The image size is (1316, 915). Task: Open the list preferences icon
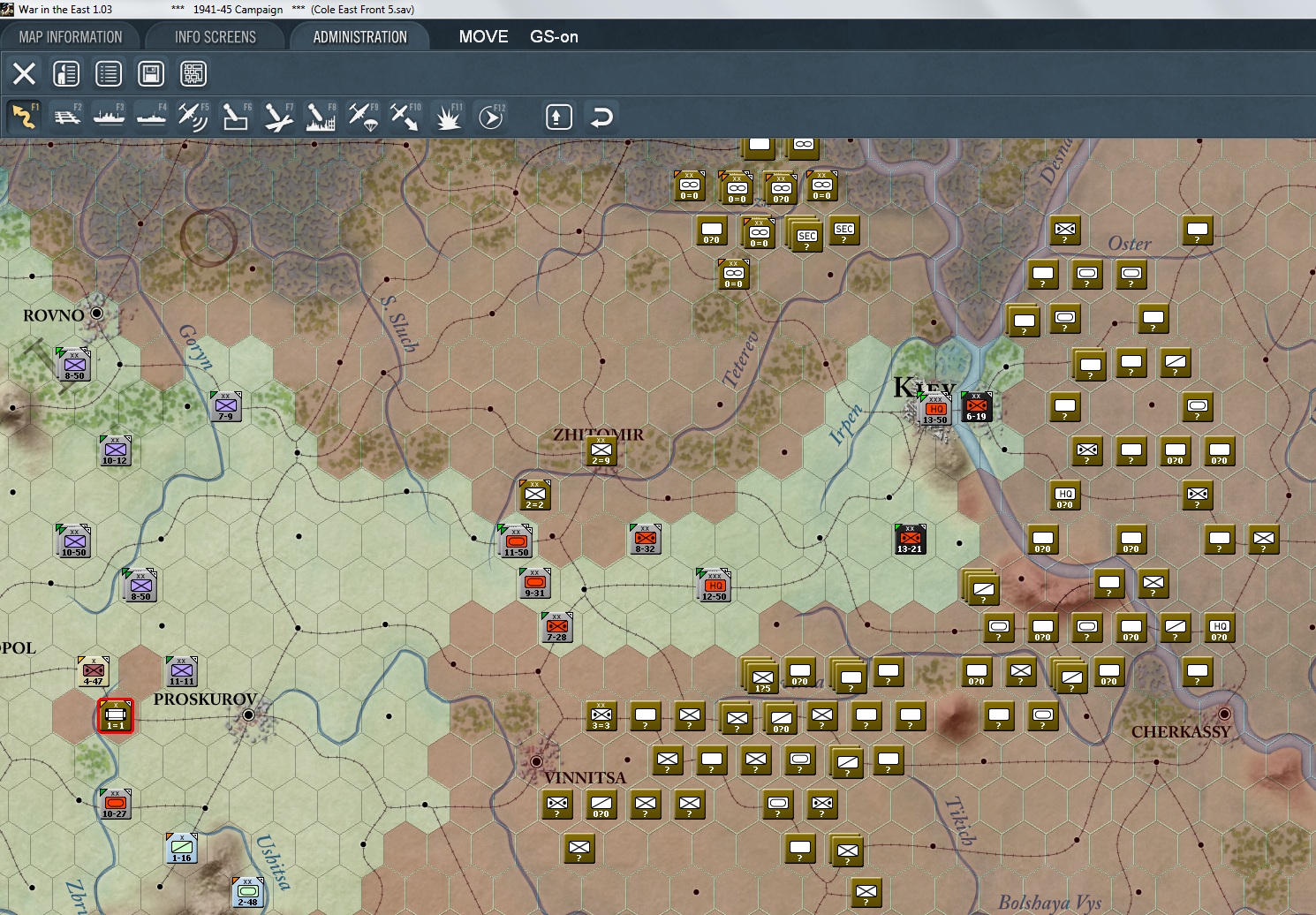(109, 73)
